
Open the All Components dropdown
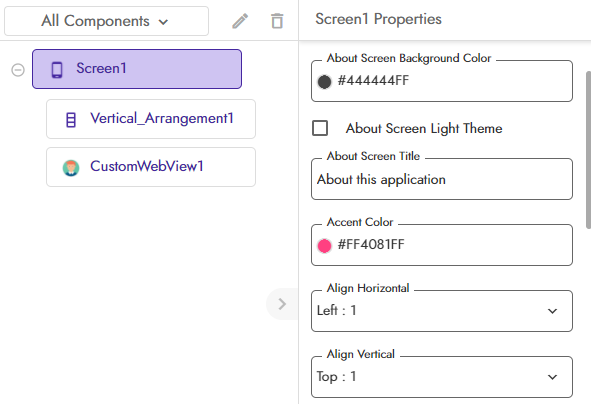click(106, 21)
